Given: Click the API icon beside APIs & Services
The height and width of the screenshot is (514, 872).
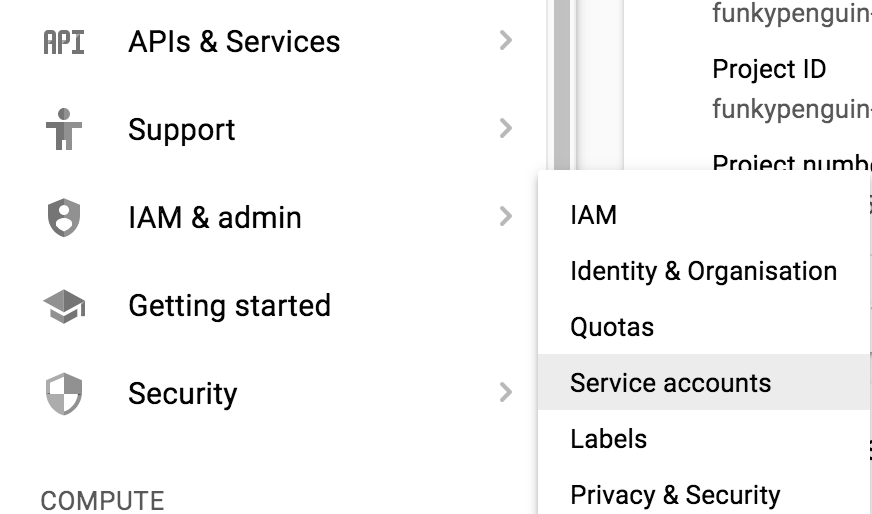Looking at the screenshot, I should (64, 42).
